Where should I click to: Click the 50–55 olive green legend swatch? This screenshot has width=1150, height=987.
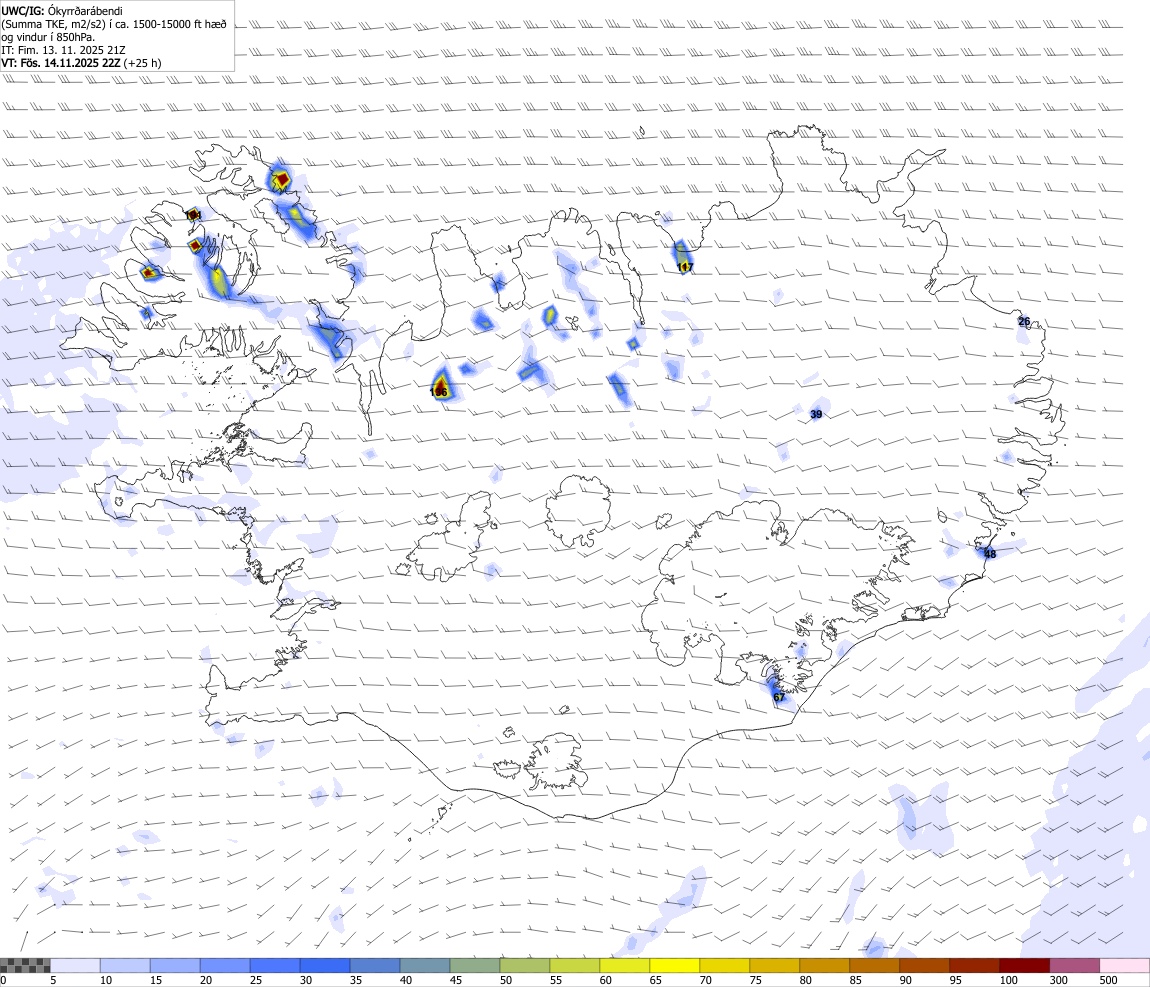point(525,965)
